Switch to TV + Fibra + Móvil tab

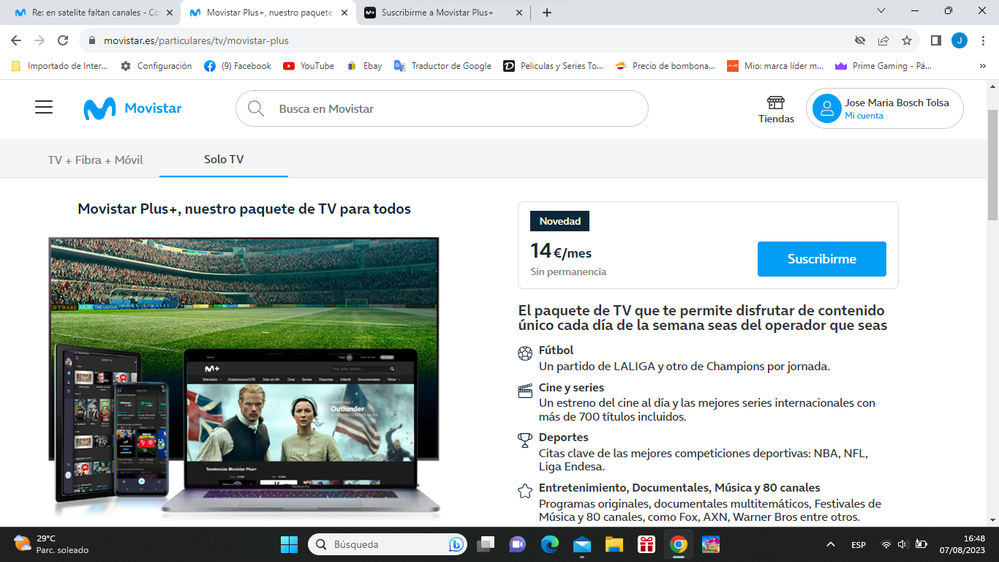[x=95, y=160]
